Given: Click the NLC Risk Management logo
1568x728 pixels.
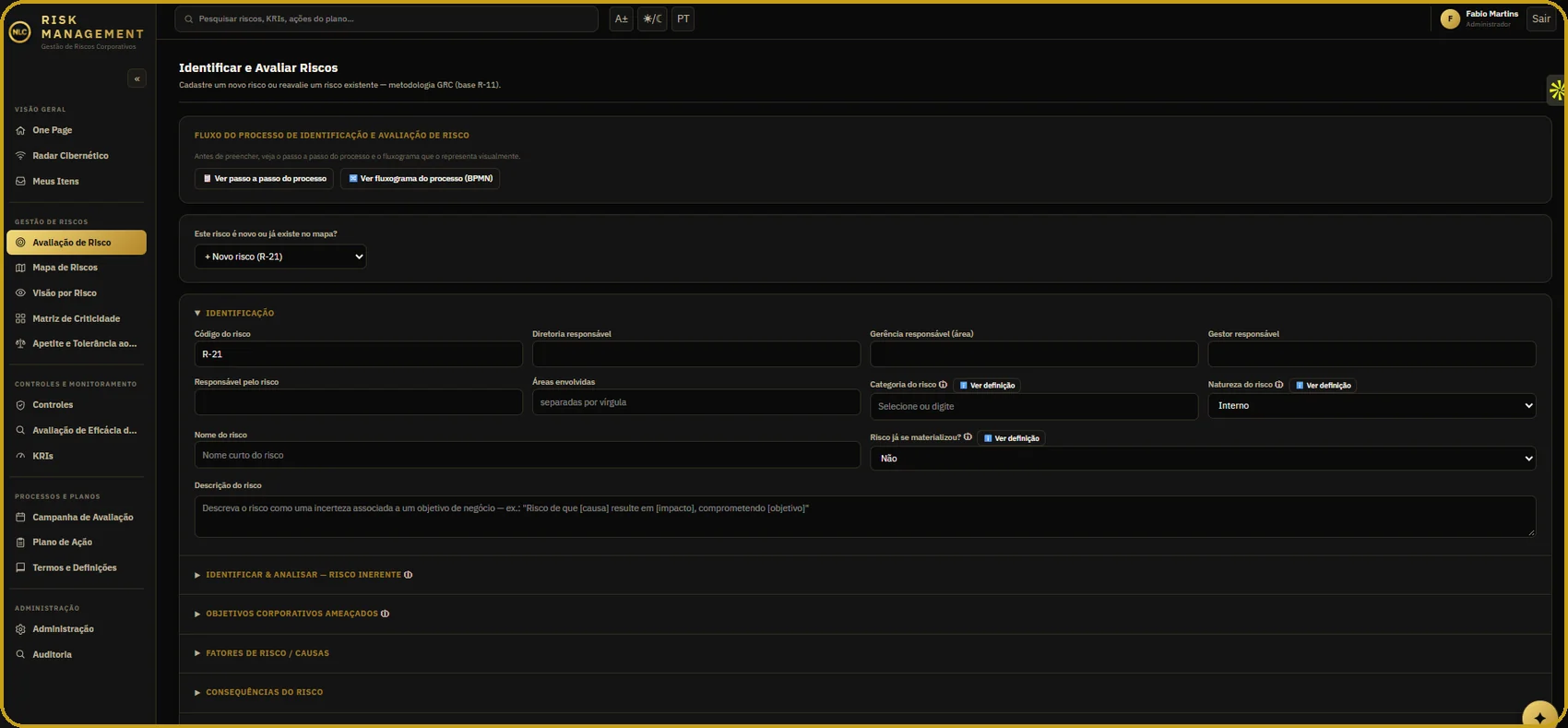Looking at the screenshot, I should point(19,32).
